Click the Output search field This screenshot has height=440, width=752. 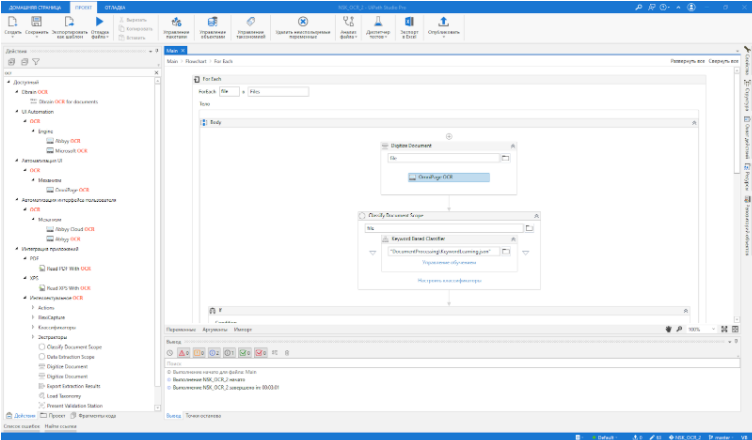coord(452,364)
